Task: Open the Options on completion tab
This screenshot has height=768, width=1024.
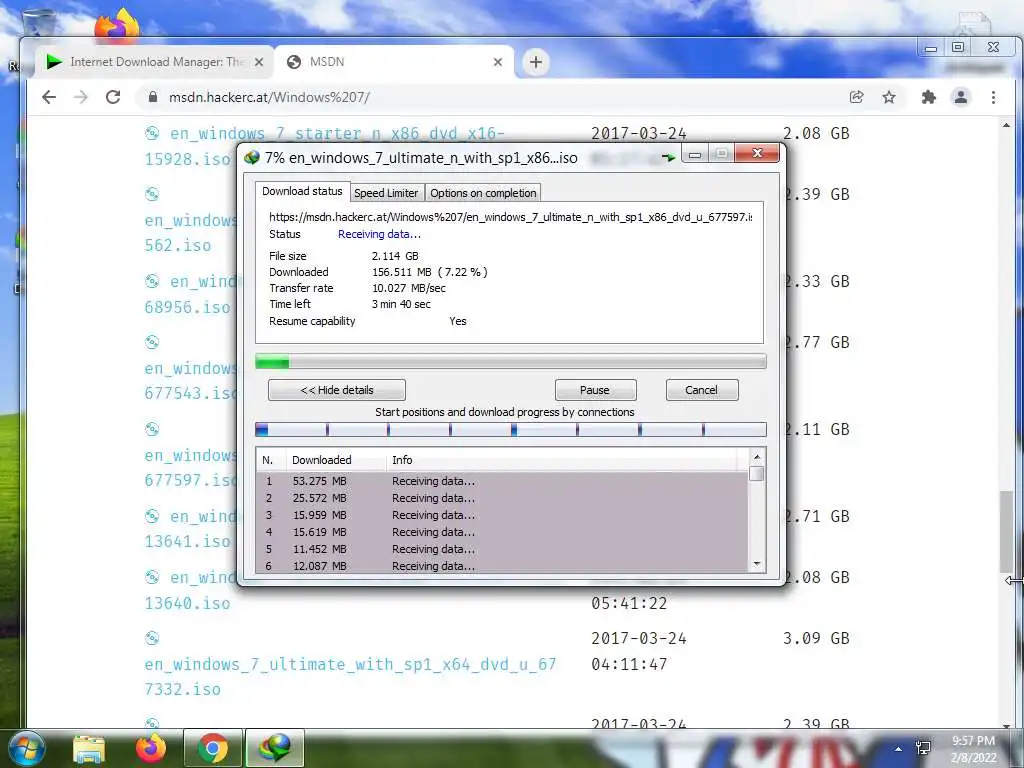Action: (x=483, y=193)
